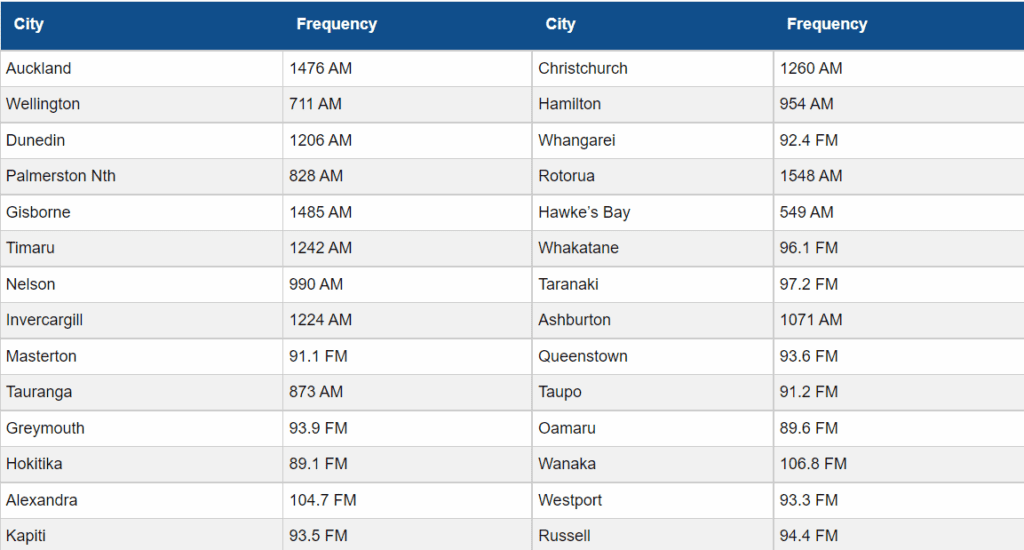Click the Auckland city cell

click(x=39, y=69)
